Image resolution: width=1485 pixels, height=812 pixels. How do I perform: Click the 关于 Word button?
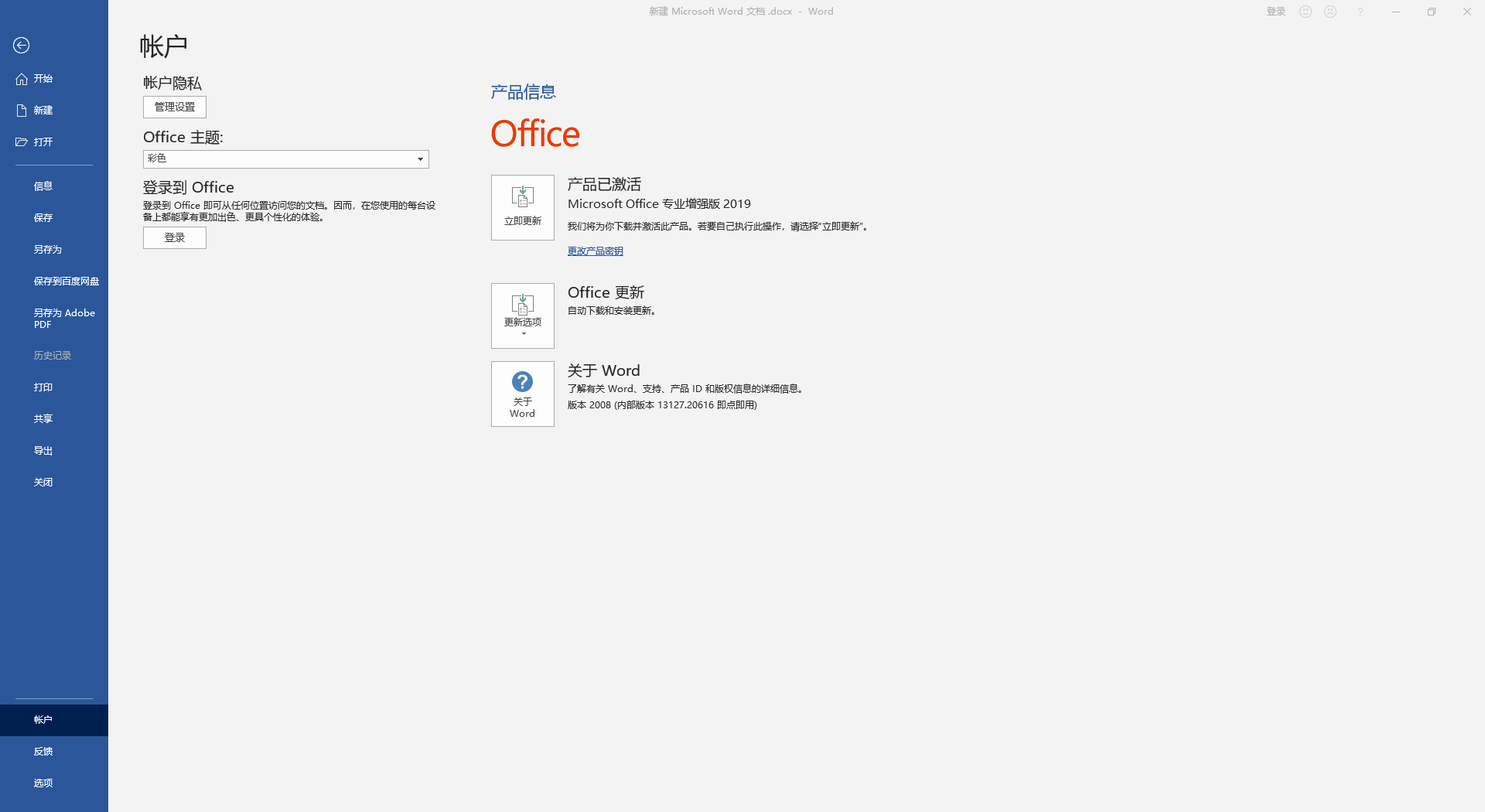[x=523, y=394]
